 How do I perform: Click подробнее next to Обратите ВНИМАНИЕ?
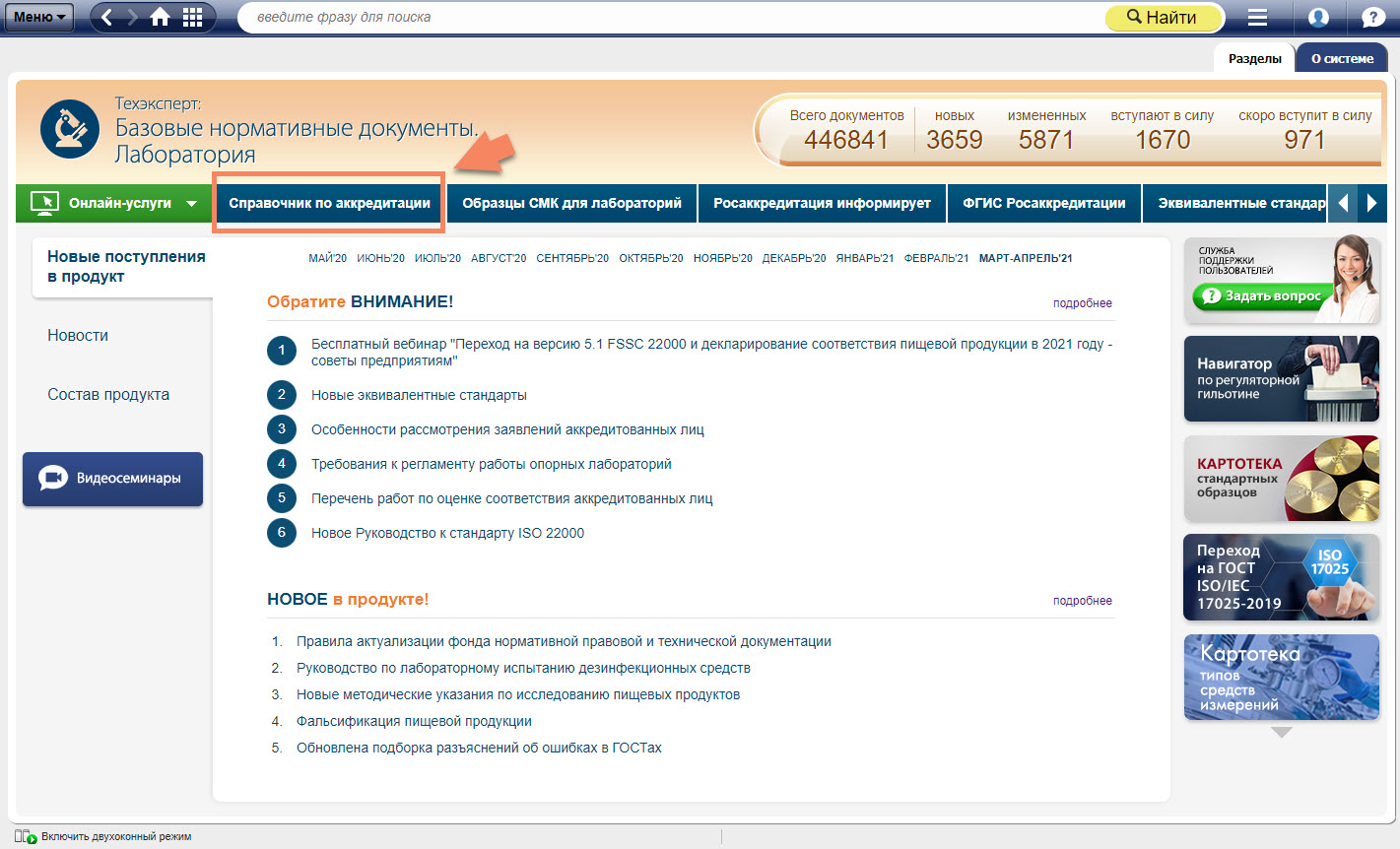coord(1082,303)
